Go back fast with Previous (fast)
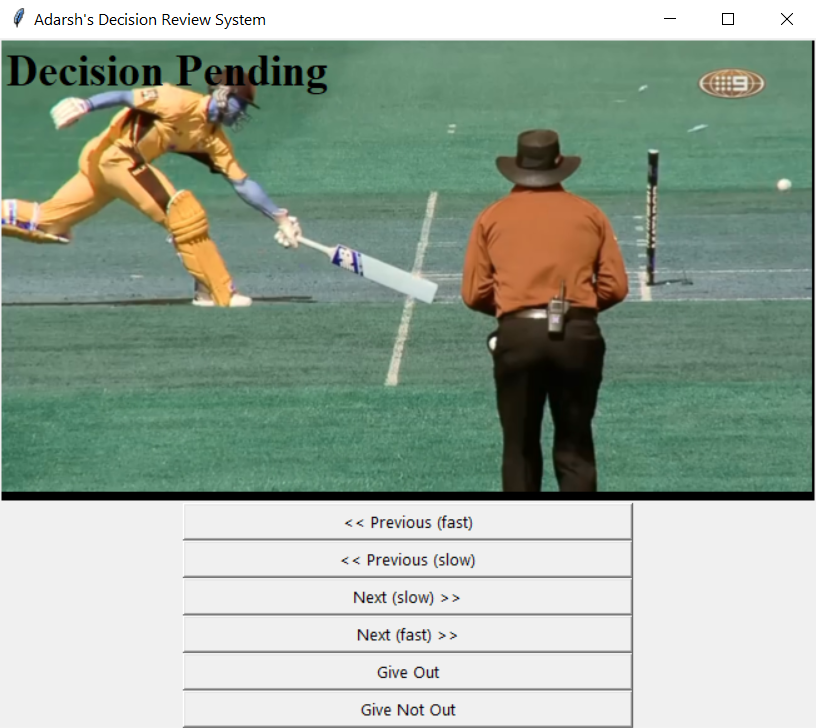The width and height of the screenshot is (816, 728). pyautogui.click(x=407, y=522)
